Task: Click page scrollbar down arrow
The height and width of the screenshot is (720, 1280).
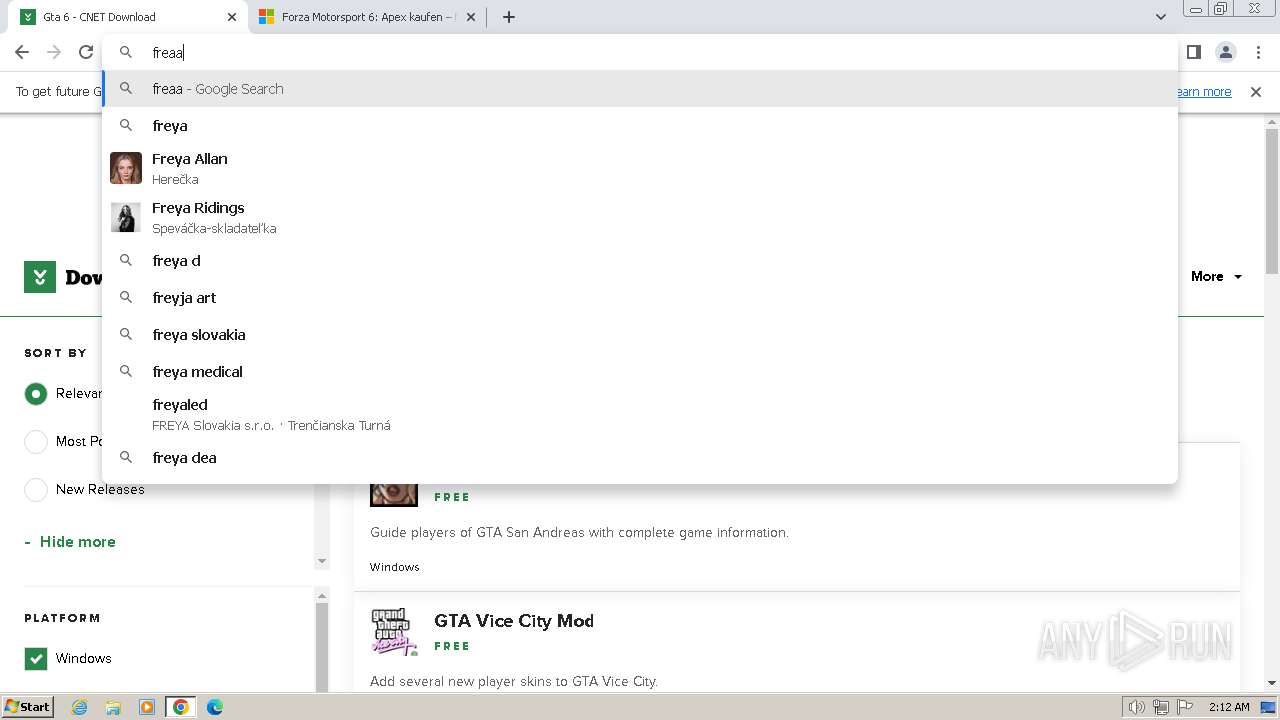Action: pyautogui.click(x=1272, y=684)
